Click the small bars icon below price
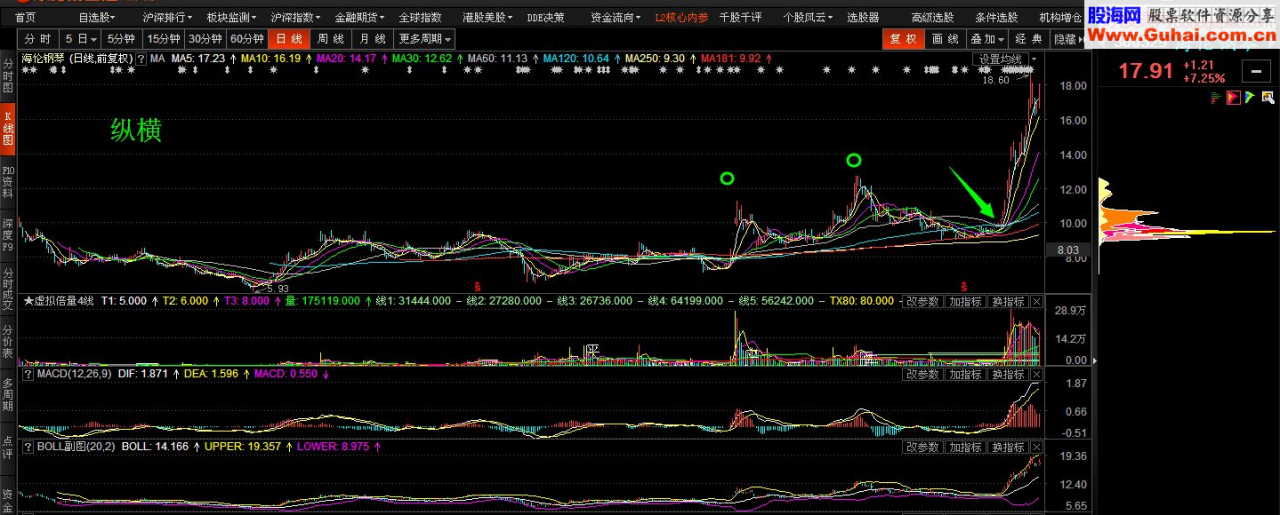 [1216, 97]
